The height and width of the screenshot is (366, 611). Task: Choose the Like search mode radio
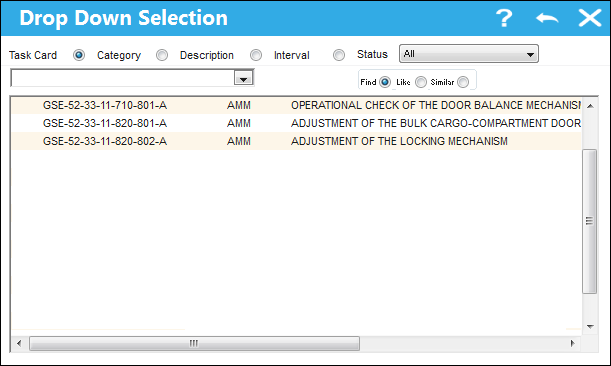(x=420, y=82)
